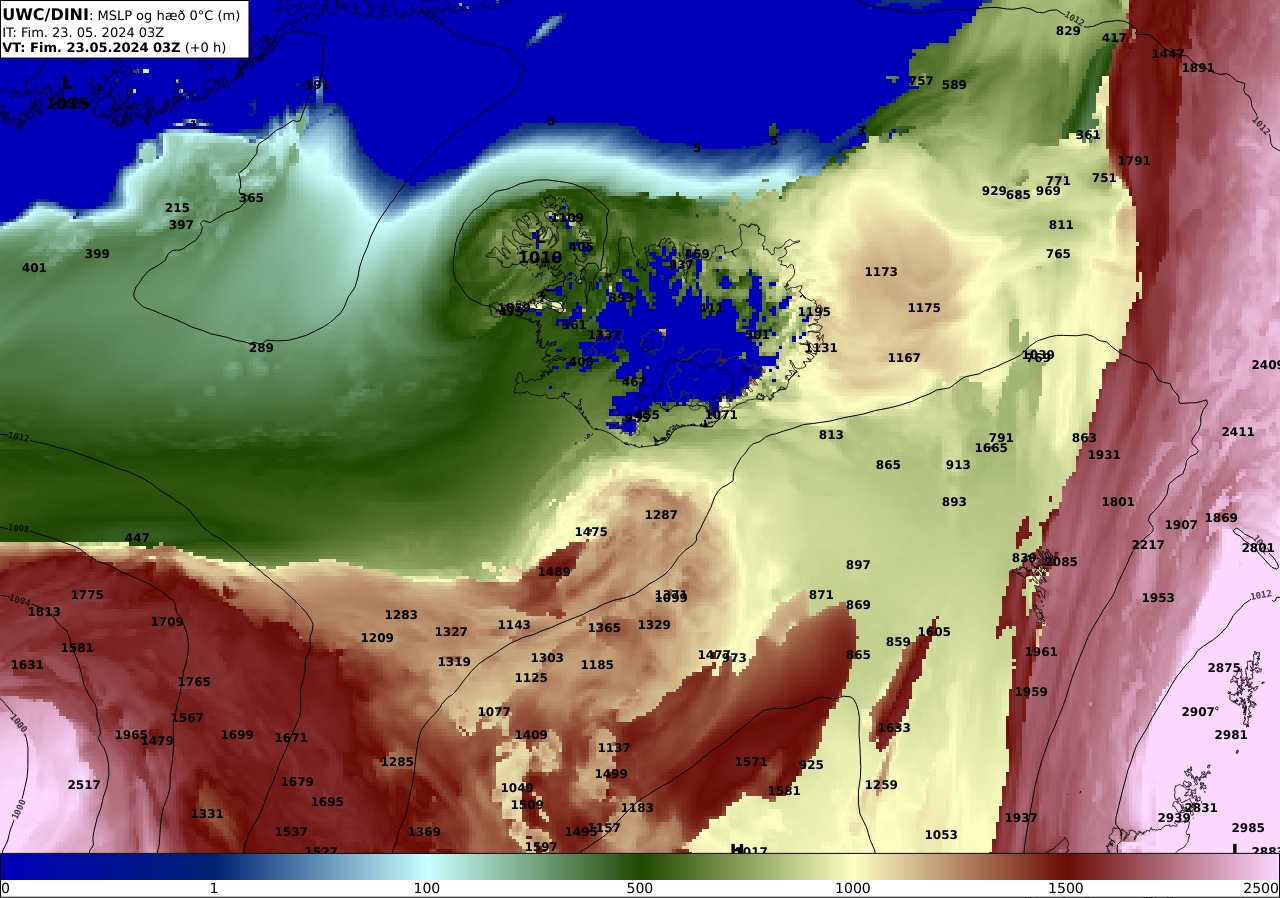
Task: Click the pressure label "1010" over Iceland
Action: [540, 258]
